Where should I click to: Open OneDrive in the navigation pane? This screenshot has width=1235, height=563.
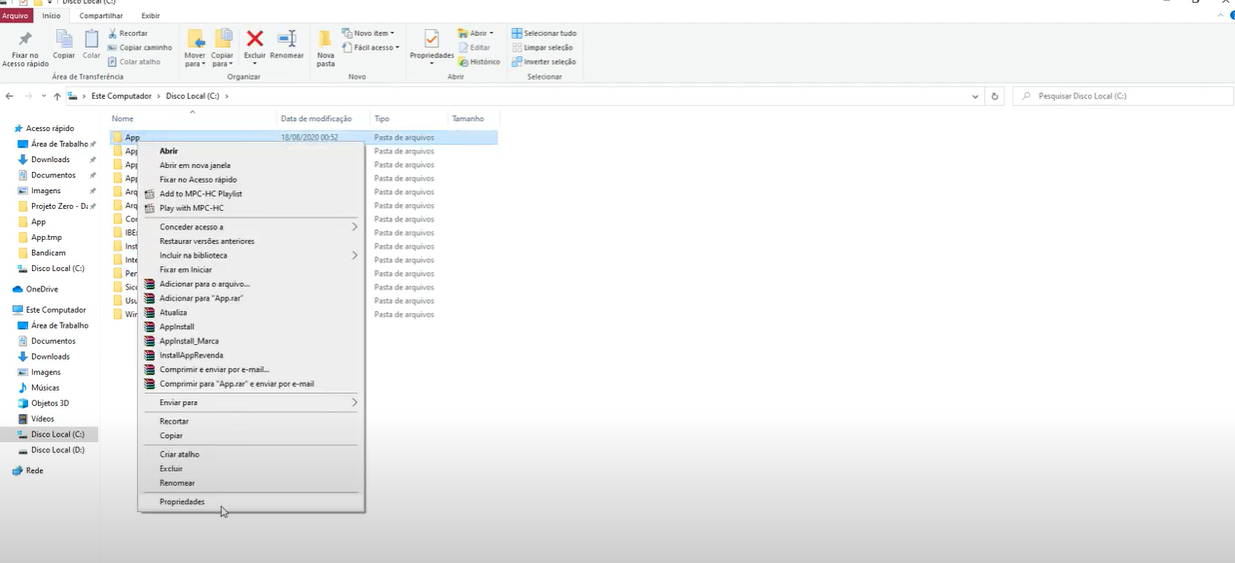[x=42, y=289]
